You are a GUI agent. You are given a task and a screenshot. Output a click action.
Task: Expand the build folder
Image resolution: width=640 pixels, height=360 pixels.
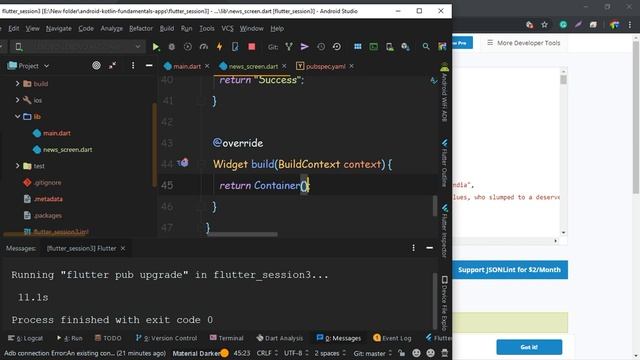click(18, 84)
